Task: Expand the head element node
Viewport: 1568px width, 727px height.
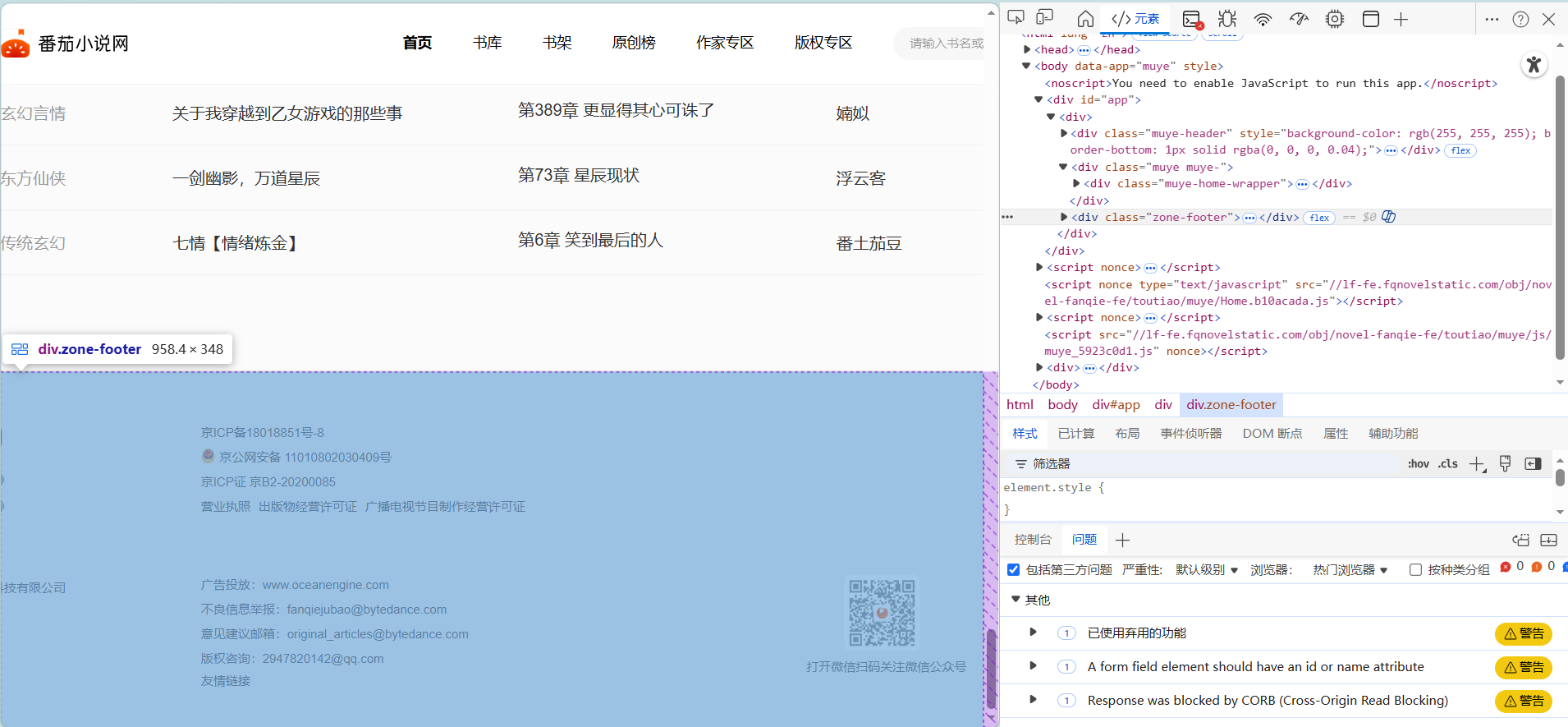Action: (x=1027, y=49)
